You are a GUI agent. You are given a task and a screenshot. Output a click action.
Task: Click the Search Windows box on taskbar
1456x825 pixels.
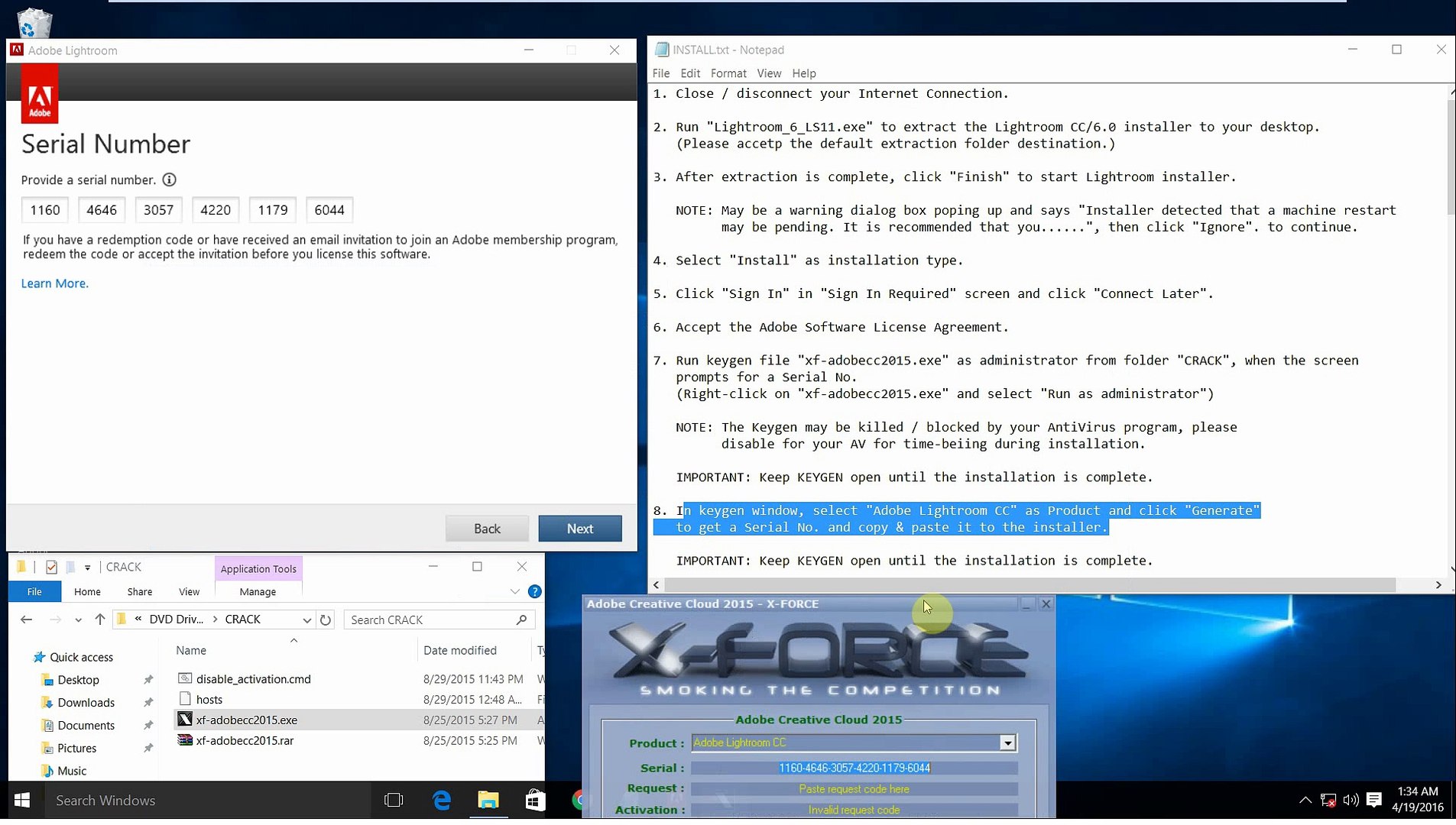pyautogui.click(x=206, y=800)
